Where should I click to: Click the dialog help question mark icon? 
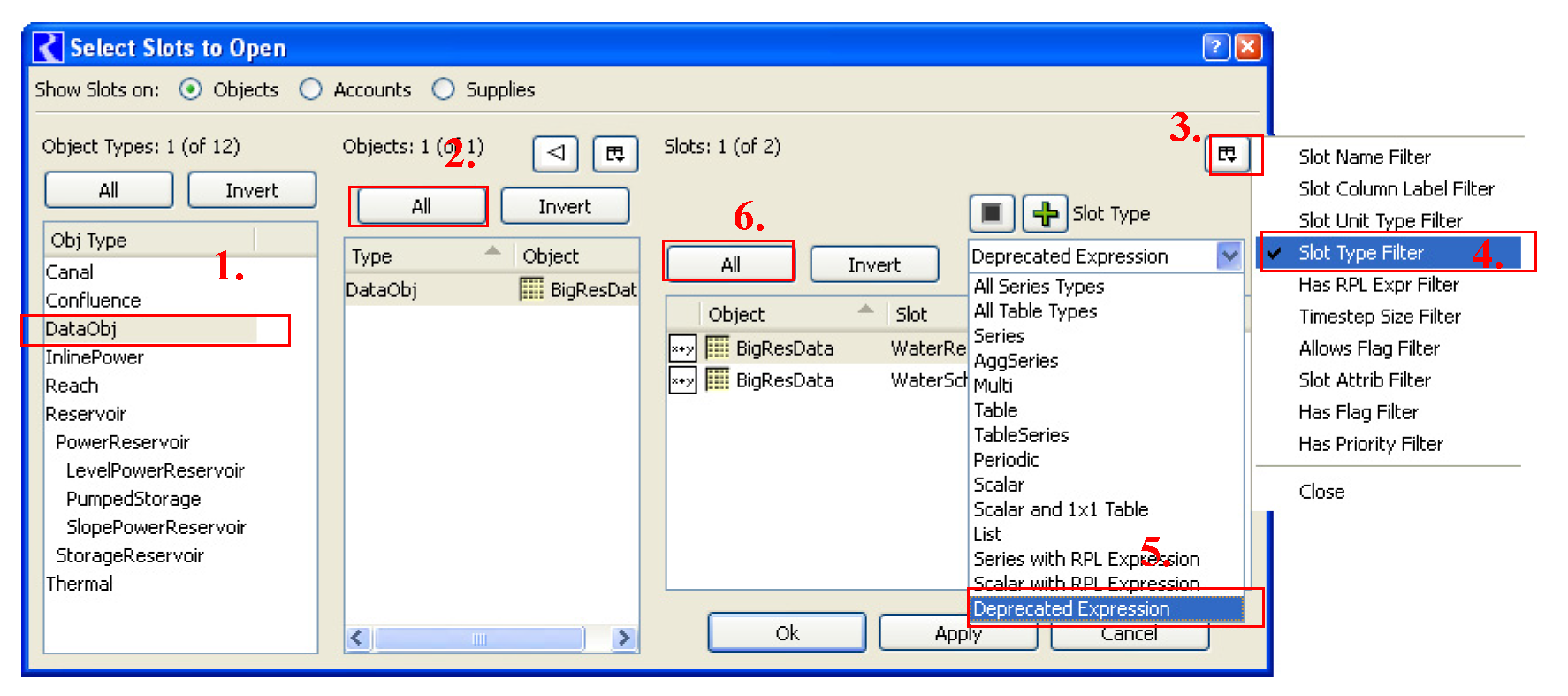pos(1216,47)
